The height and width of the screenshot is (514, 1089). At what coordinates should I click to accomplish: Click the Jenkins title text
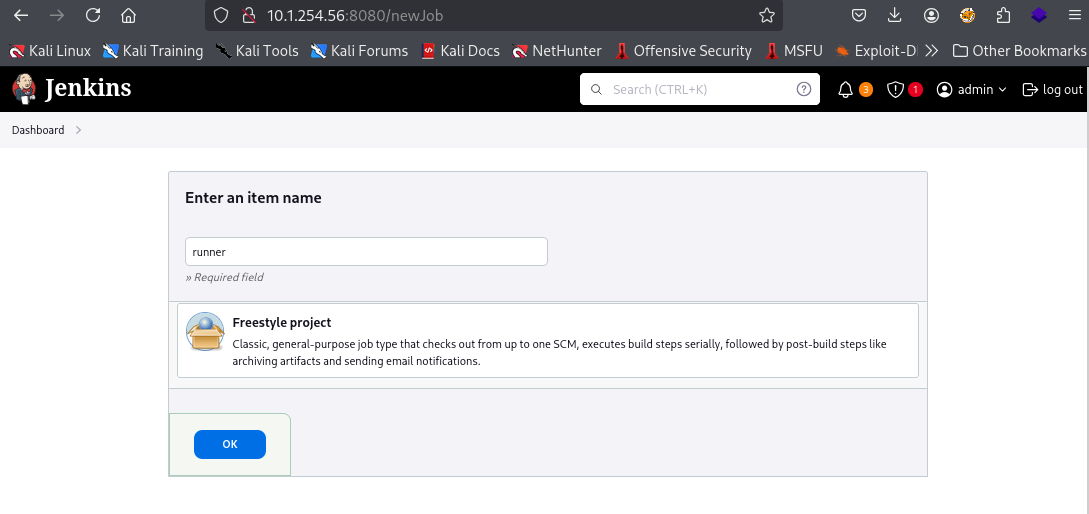(88, 89)
